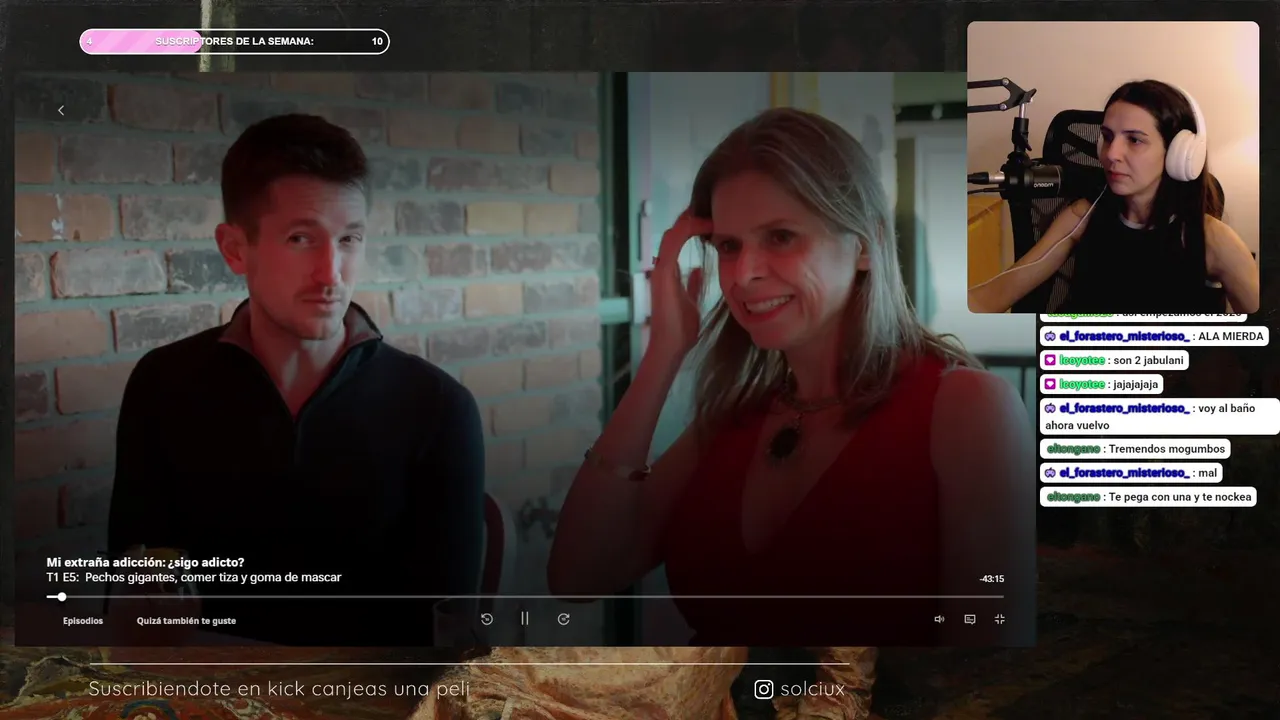Click the playback progress scrubber handle
The image size is (1280, 720).
point(61,597)
